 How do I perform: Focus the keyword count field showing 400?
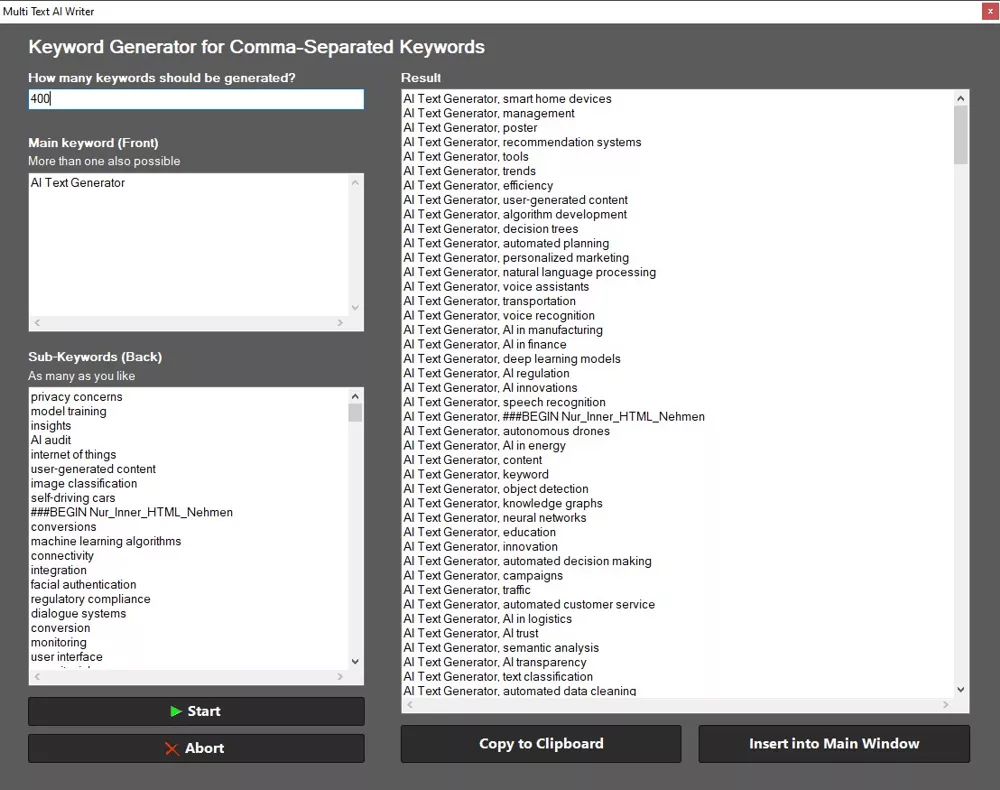196,99
